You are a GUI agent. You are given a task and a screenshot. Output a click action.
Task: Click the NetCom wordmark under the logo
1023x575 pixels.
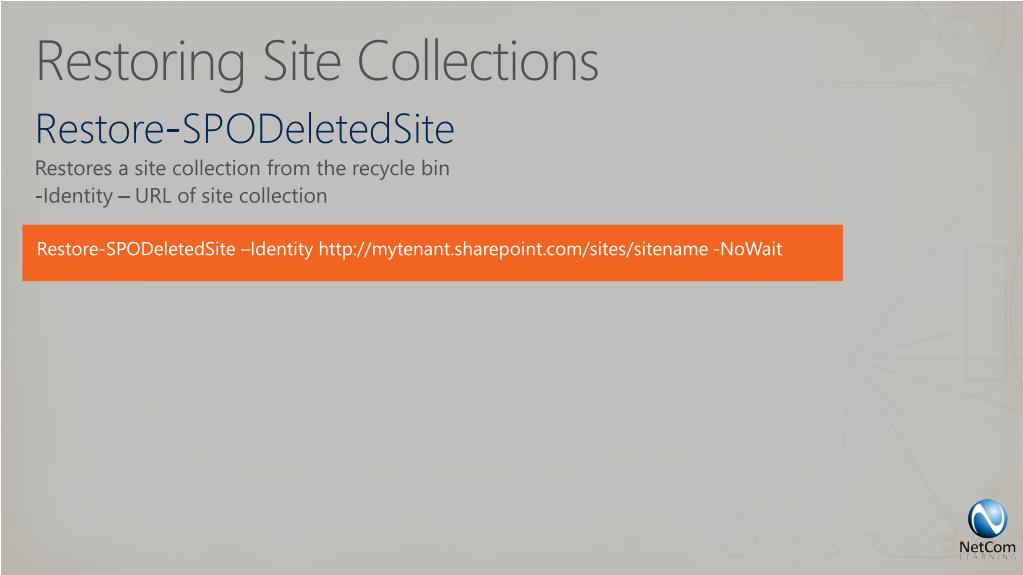pos(987,547)
